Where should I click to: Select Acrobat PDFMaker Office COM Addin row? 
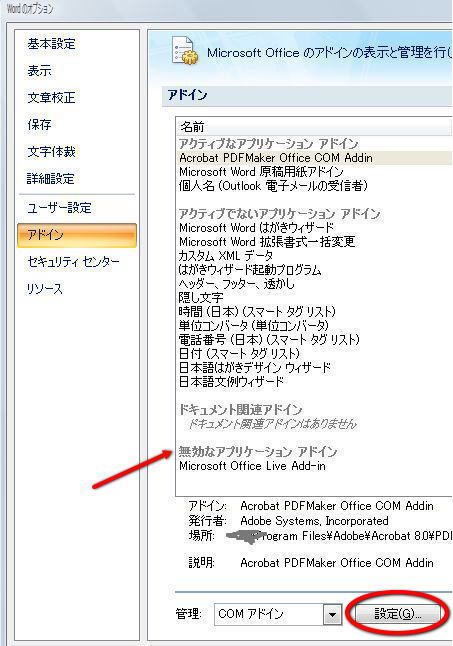point(315,158)
